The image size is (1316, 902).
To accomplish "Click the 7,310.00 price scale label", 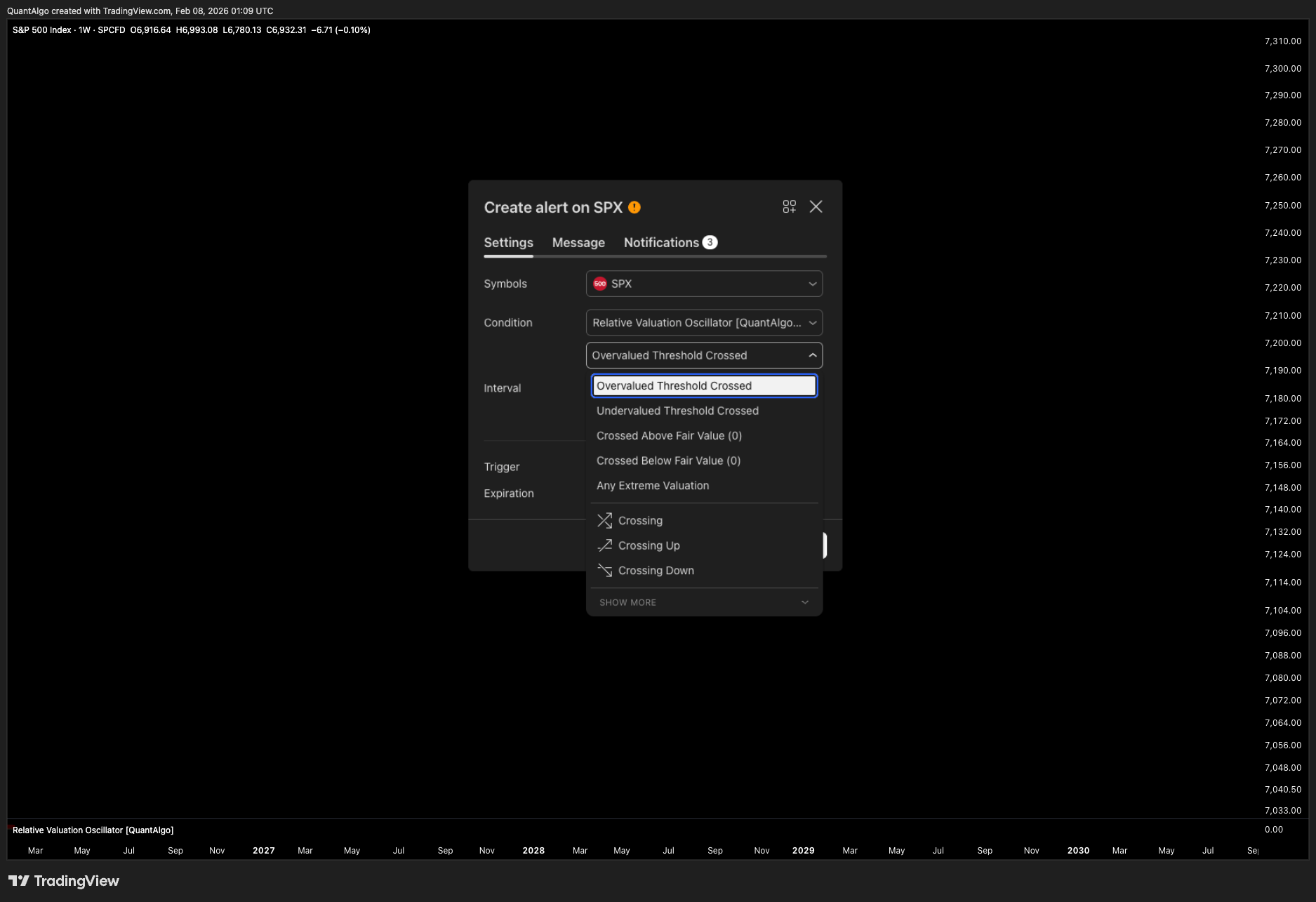I will tap(1282, 41).
